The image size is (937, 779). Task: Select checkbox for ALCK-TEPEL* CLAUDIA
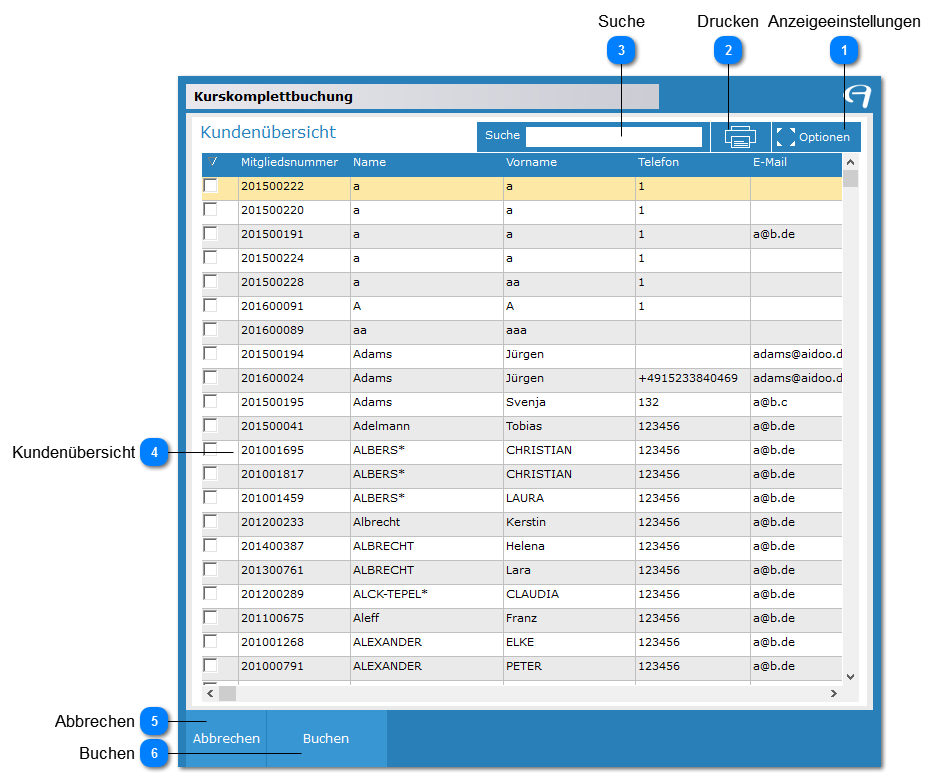[x=210, y=593]
